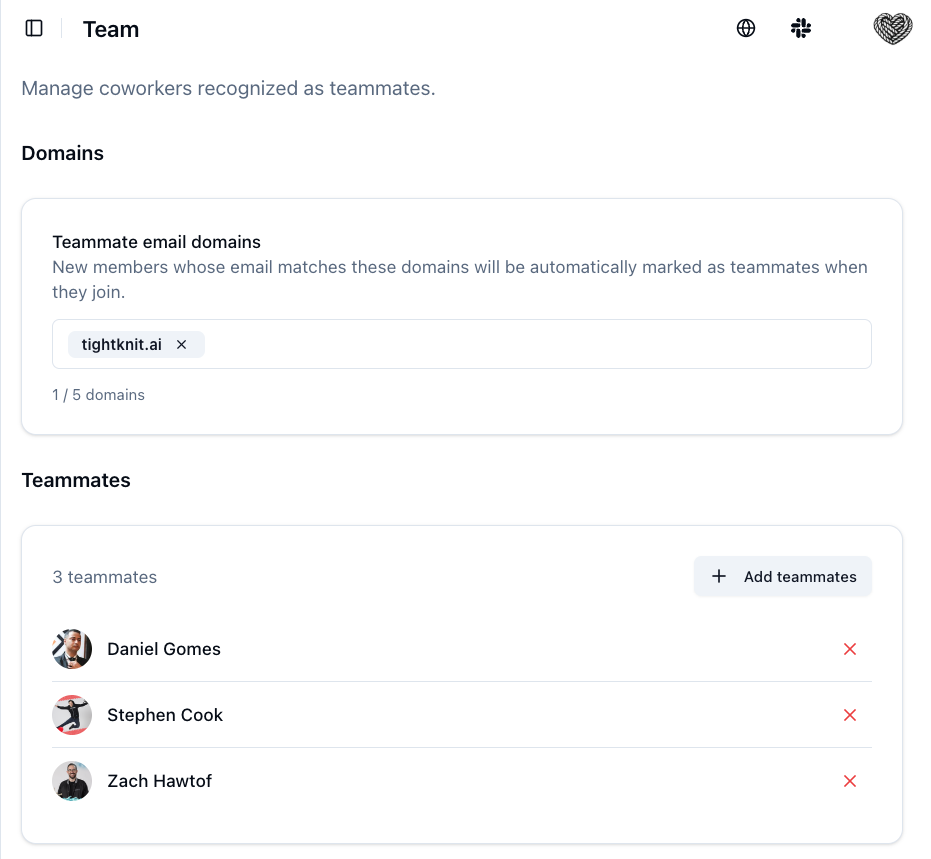Click Zach Hawtof's profile avatar
This screenshot has width=931, height=859.
(x=71, y=781)
